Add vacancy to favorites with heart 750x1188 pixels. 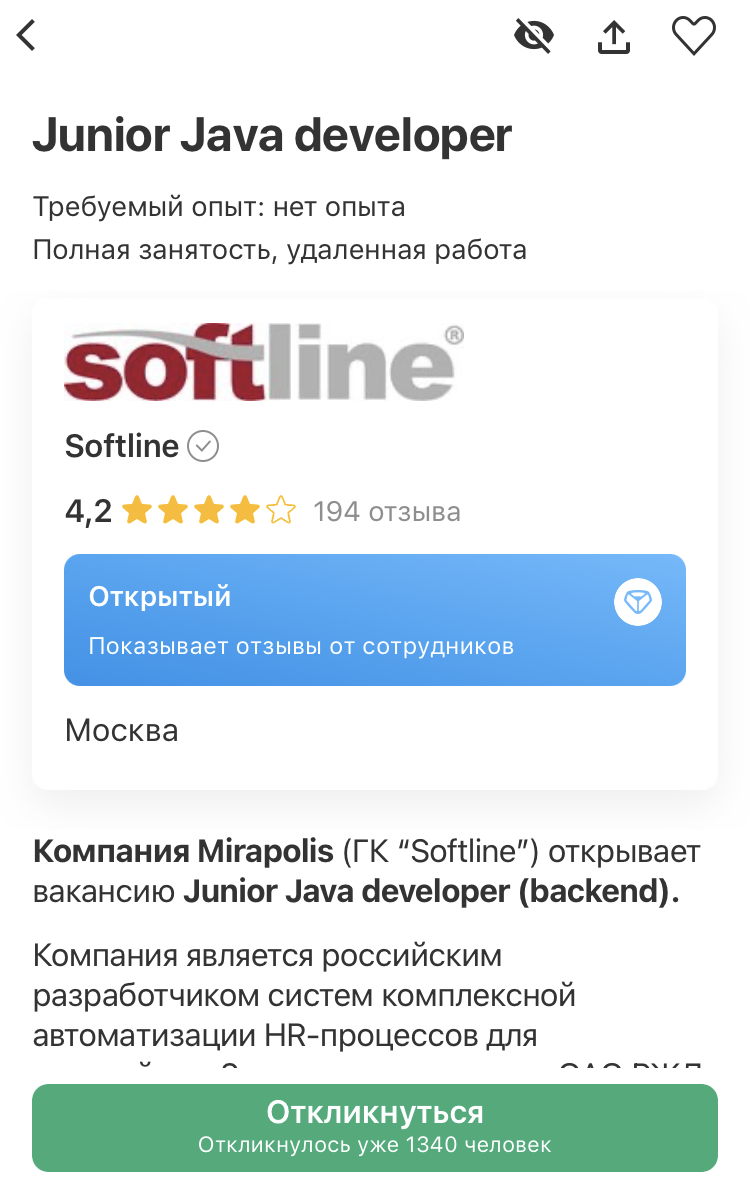pos(693,37)
